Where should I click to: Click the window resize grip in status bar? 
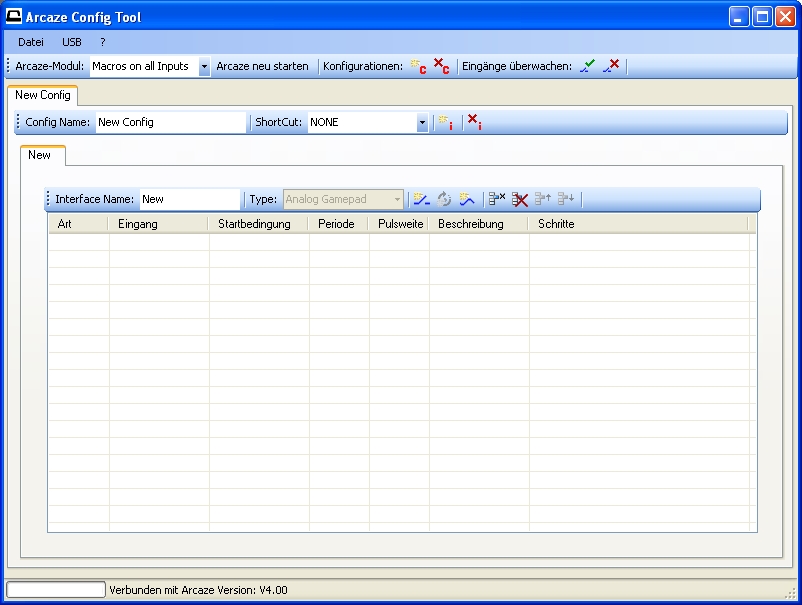click(791, 592)
